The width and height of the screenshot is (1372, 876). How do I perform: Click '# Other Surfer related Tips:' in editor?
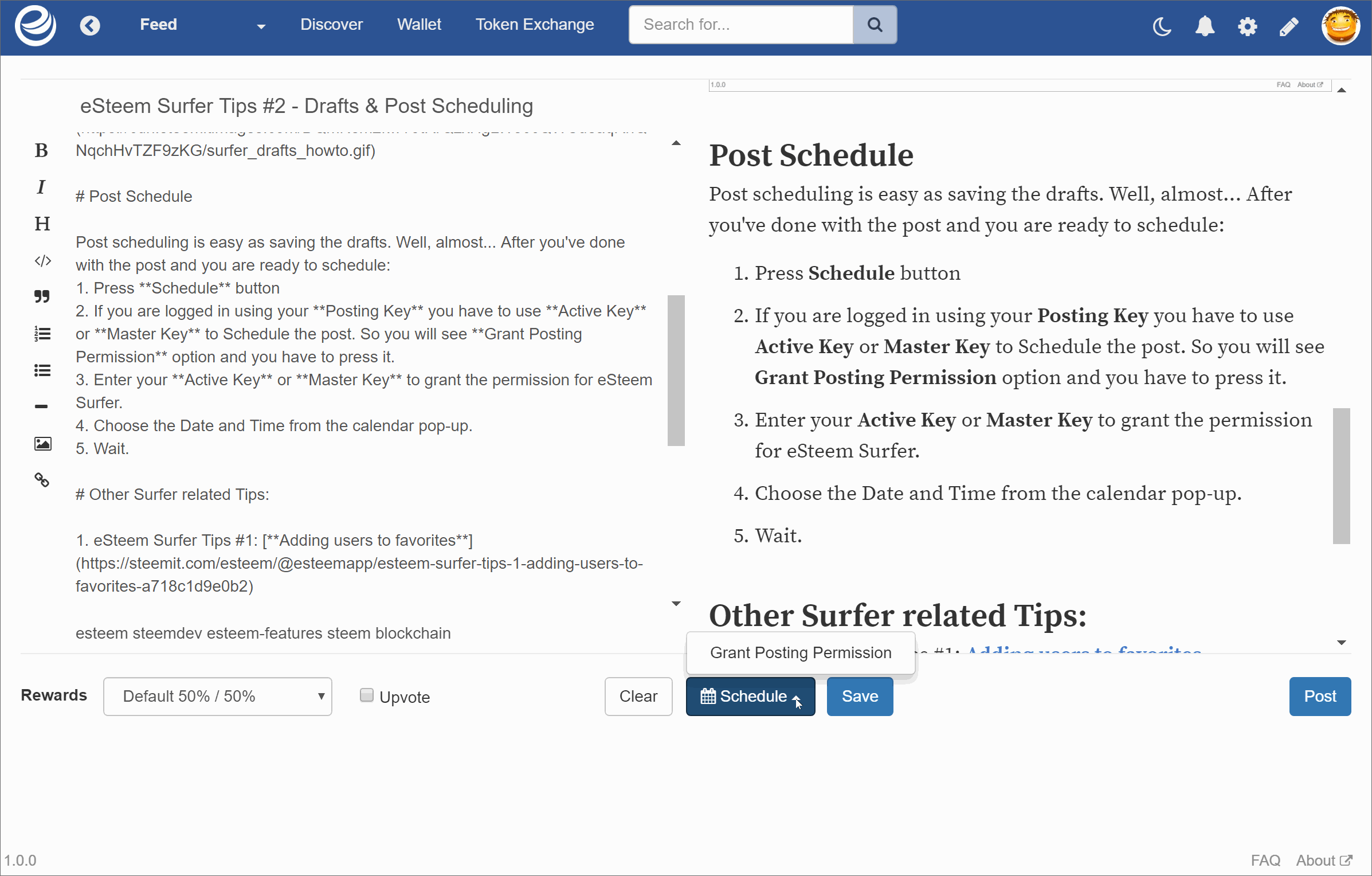173,494
